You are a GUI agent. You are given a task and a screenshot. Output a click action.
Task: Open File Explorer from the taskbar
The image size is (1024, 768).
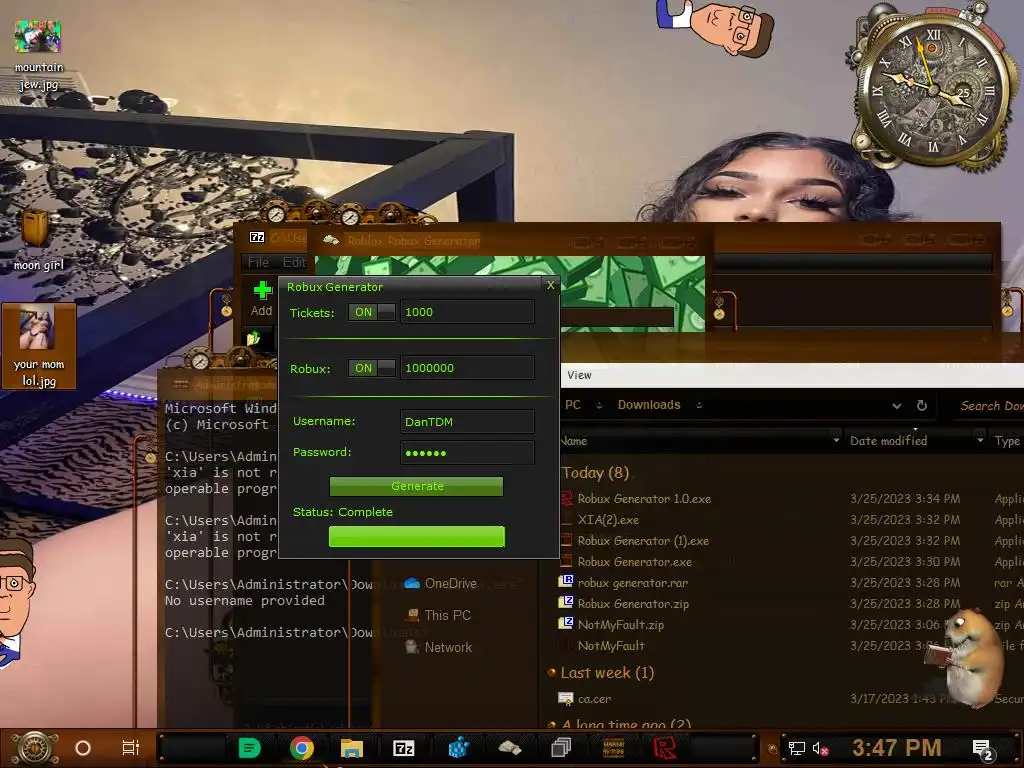pyautogui.click(x=351, y=748)
